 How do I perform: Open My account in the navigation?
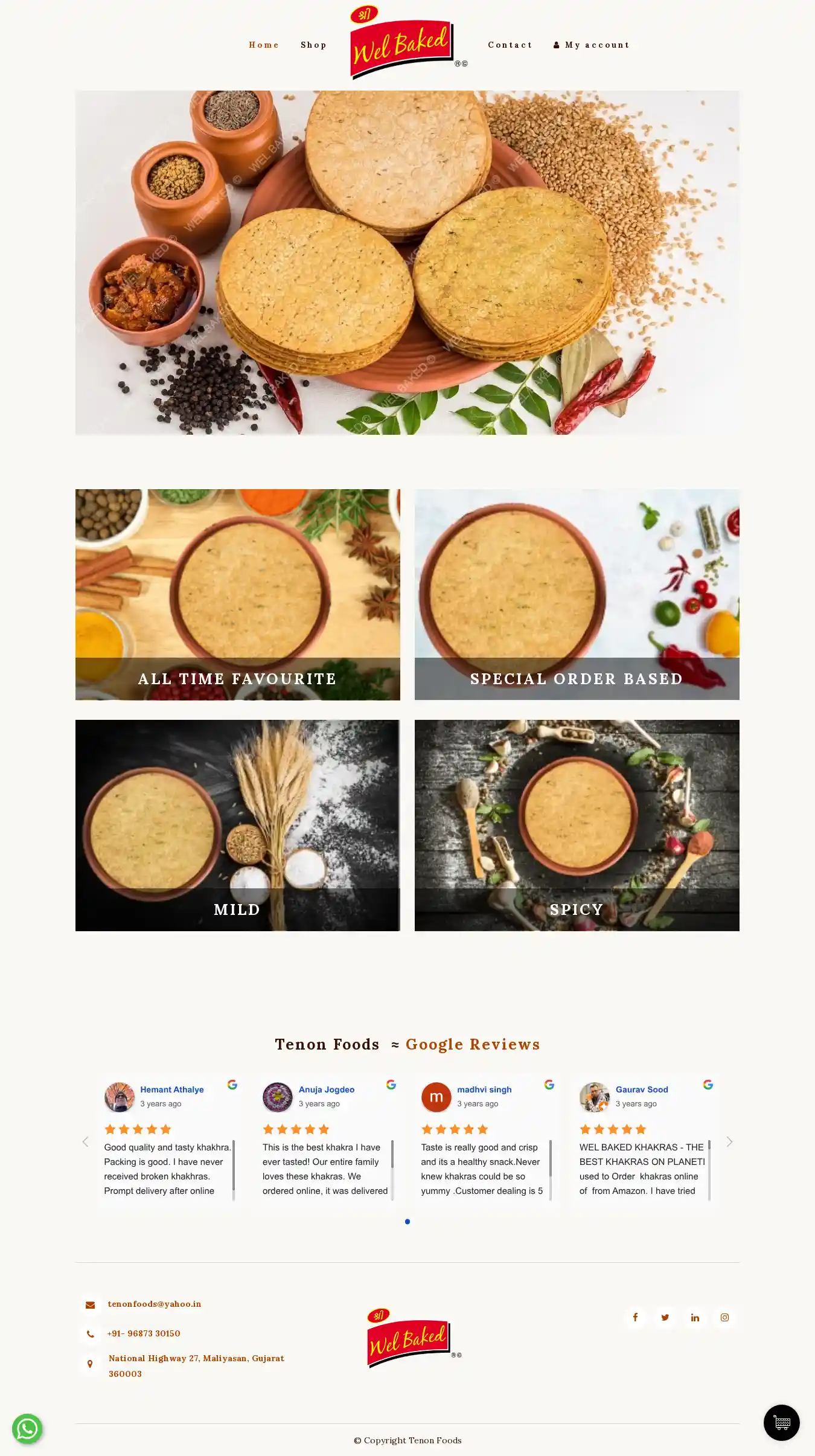pos(592,45)
